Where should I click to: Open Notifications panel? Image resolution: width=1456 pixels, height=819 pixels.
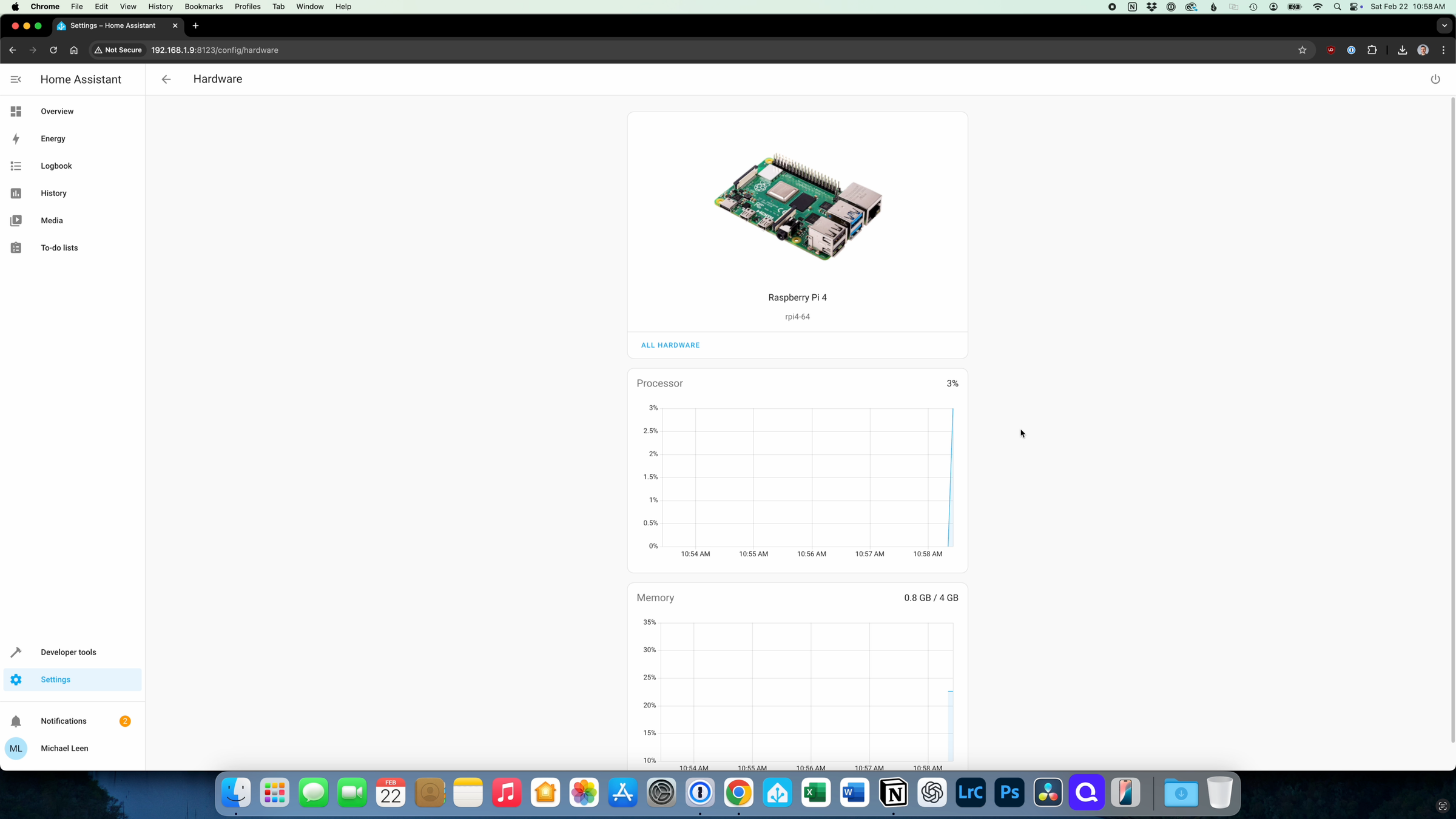(64, 721)
